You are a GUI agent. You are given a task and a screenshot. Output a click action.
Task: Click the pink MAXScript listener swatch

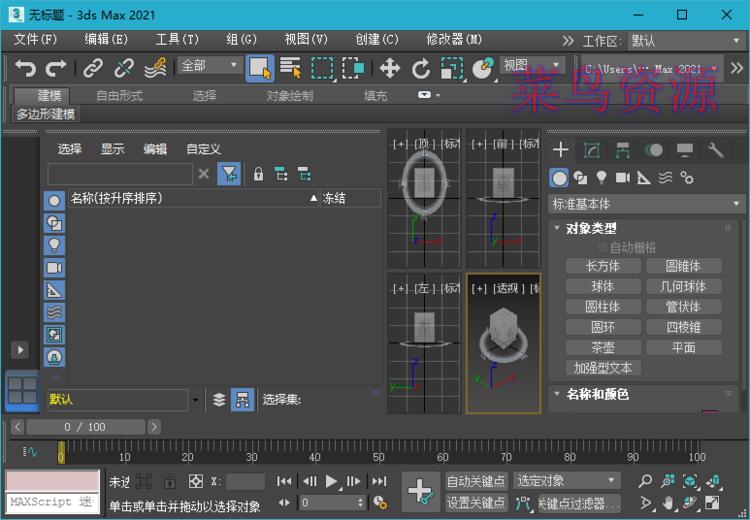click(52, 481)
